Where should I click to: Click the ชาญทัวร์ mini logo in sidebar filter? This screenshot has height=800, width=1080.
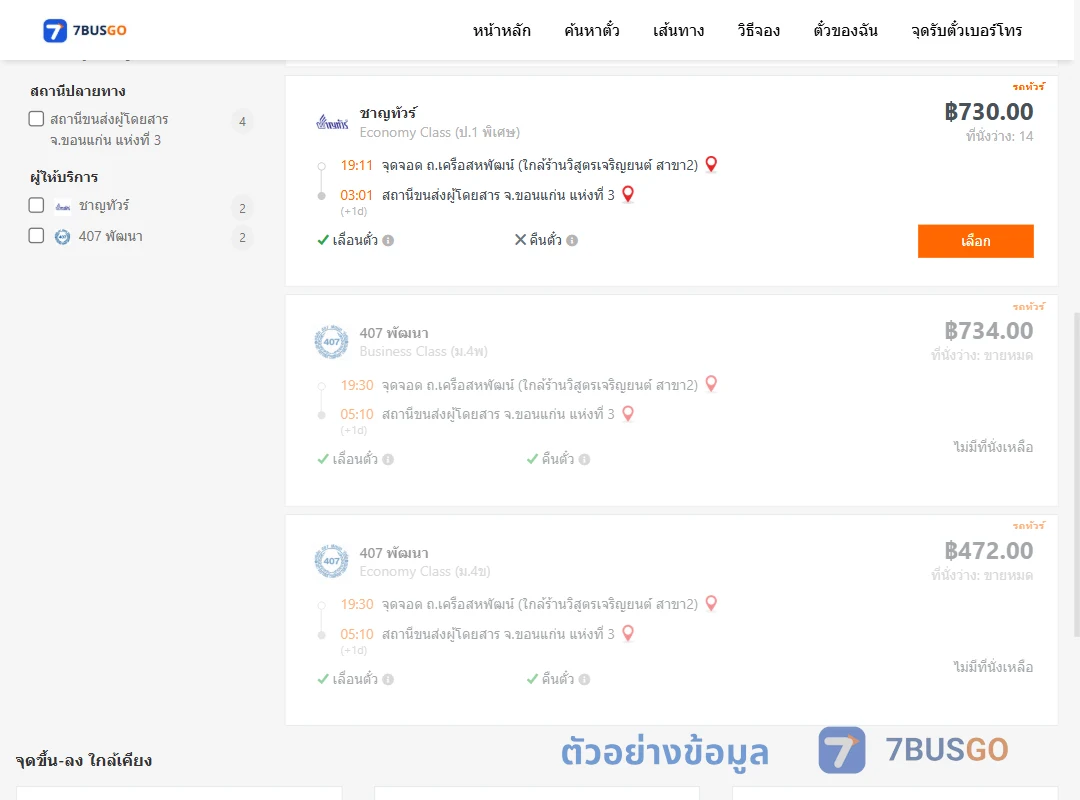pyautogui.click(x=63, y=206)
